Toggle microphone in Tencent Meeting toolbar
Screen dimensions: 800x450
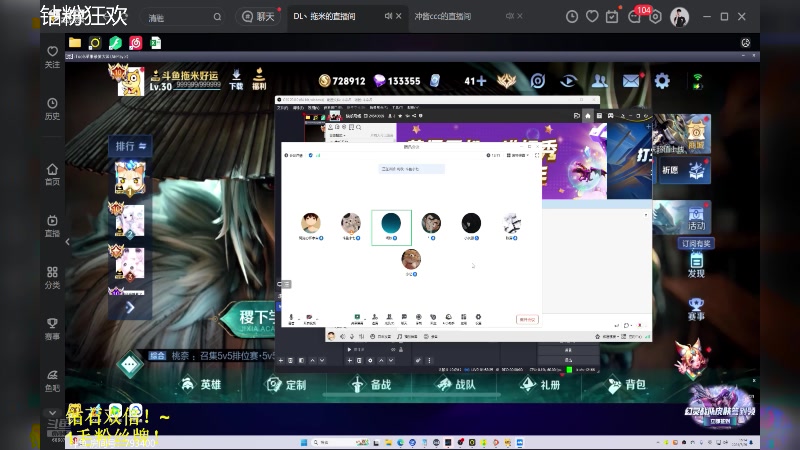[x=291, y=319]
